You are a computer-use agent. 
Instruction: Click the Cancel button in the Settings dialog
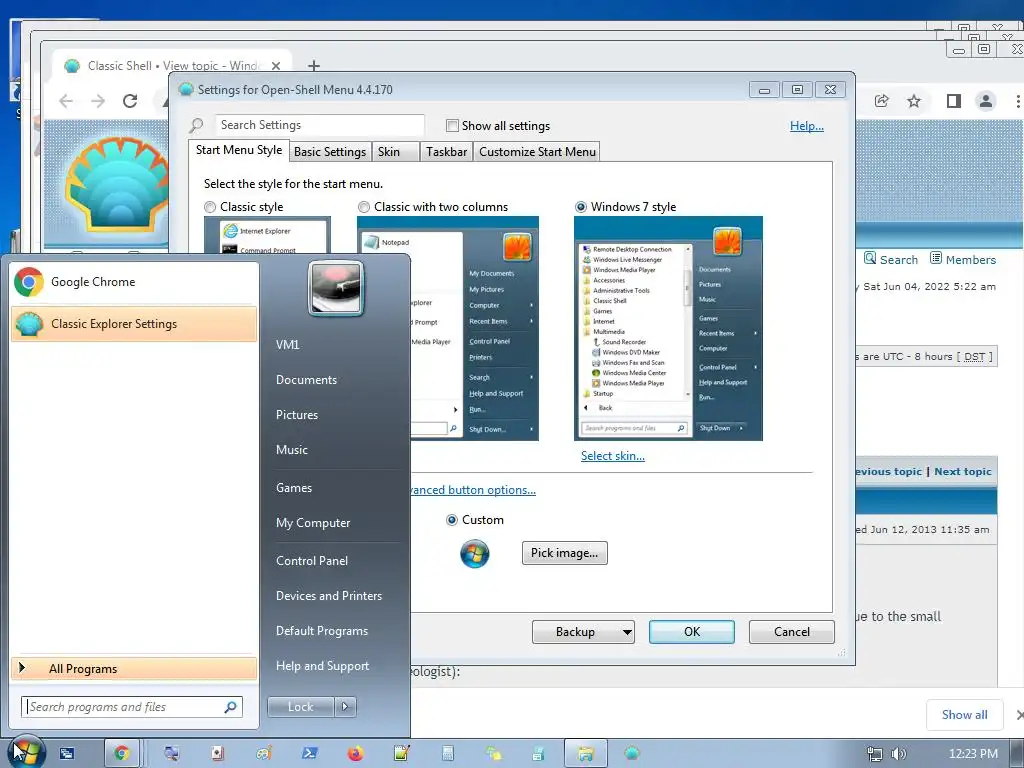(x=792, y=632)
